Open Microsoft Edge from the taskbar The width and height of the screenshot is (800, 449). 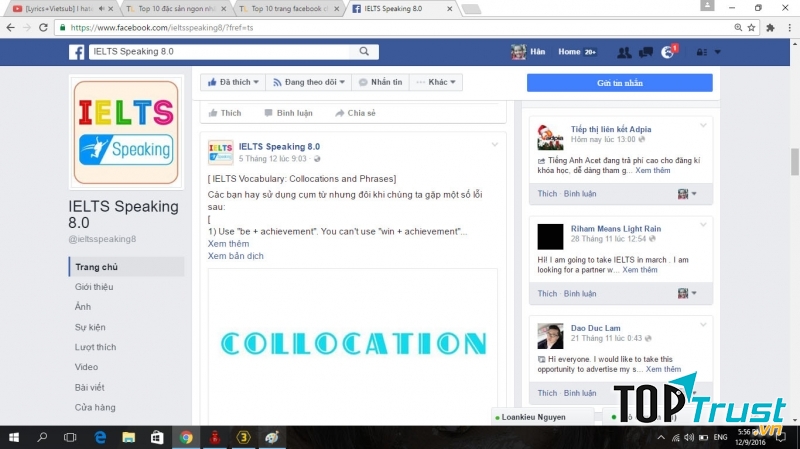pyautogui.click(x=101, y=437)
